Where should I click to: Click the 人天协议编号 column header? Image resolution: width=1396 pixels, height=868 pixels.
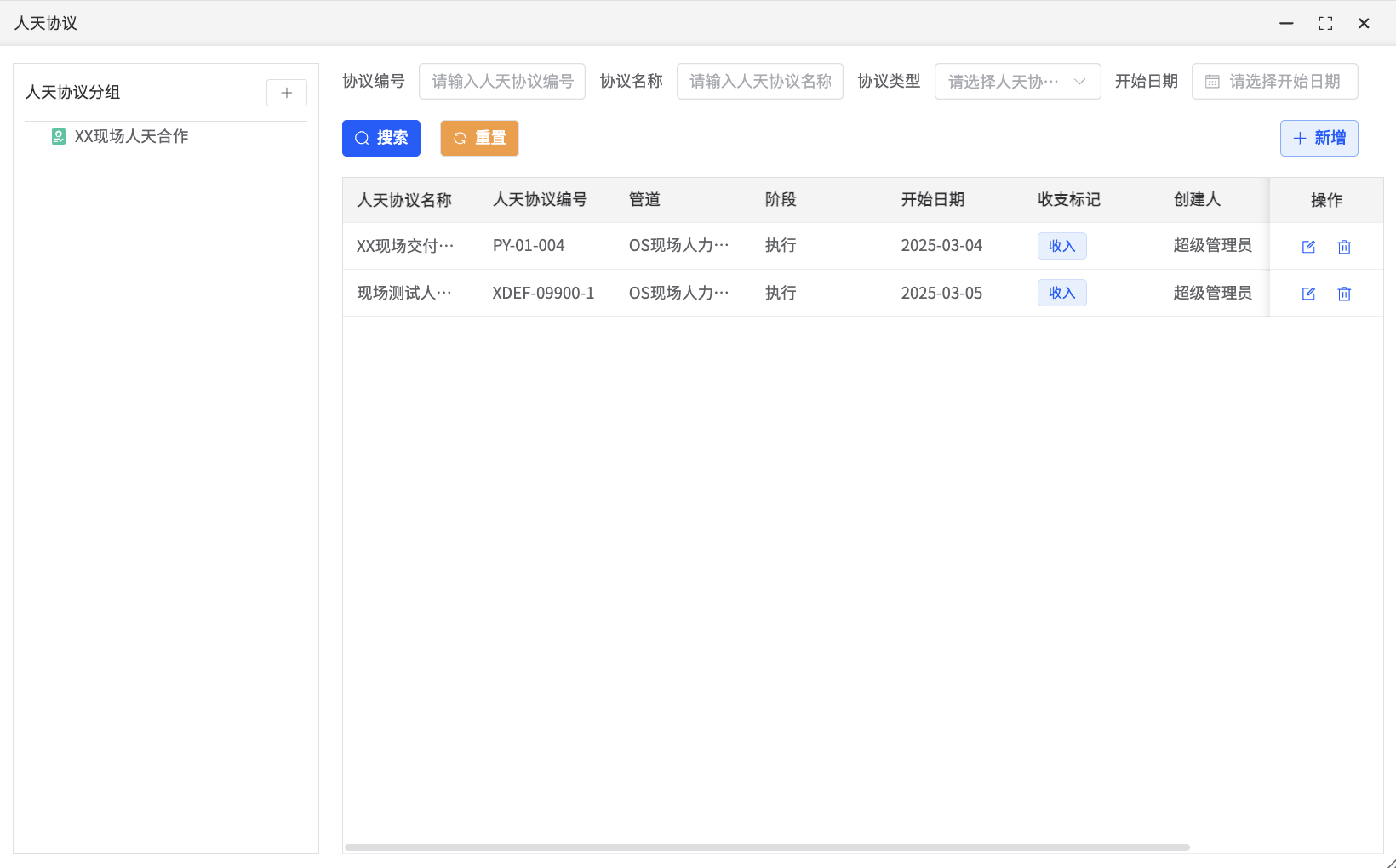[540, 200]
